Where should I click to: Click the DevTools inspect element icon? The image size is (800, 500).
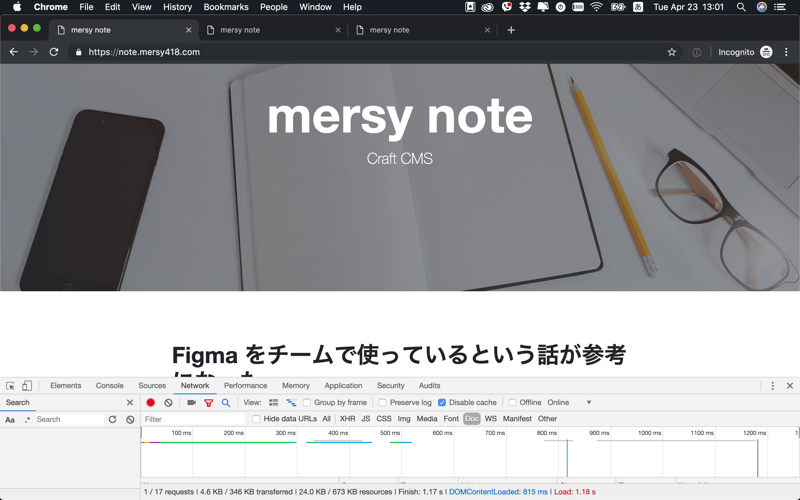coord(10,386)
